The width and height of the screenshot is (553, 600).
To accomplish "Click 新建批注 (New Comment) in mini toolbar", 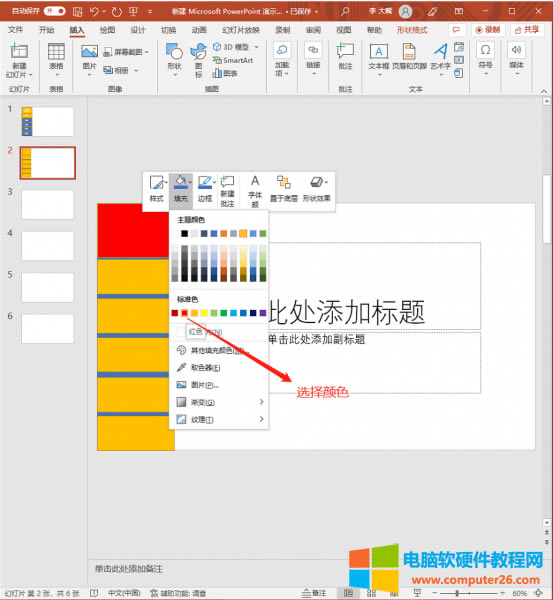I will (x=227, y=191).
